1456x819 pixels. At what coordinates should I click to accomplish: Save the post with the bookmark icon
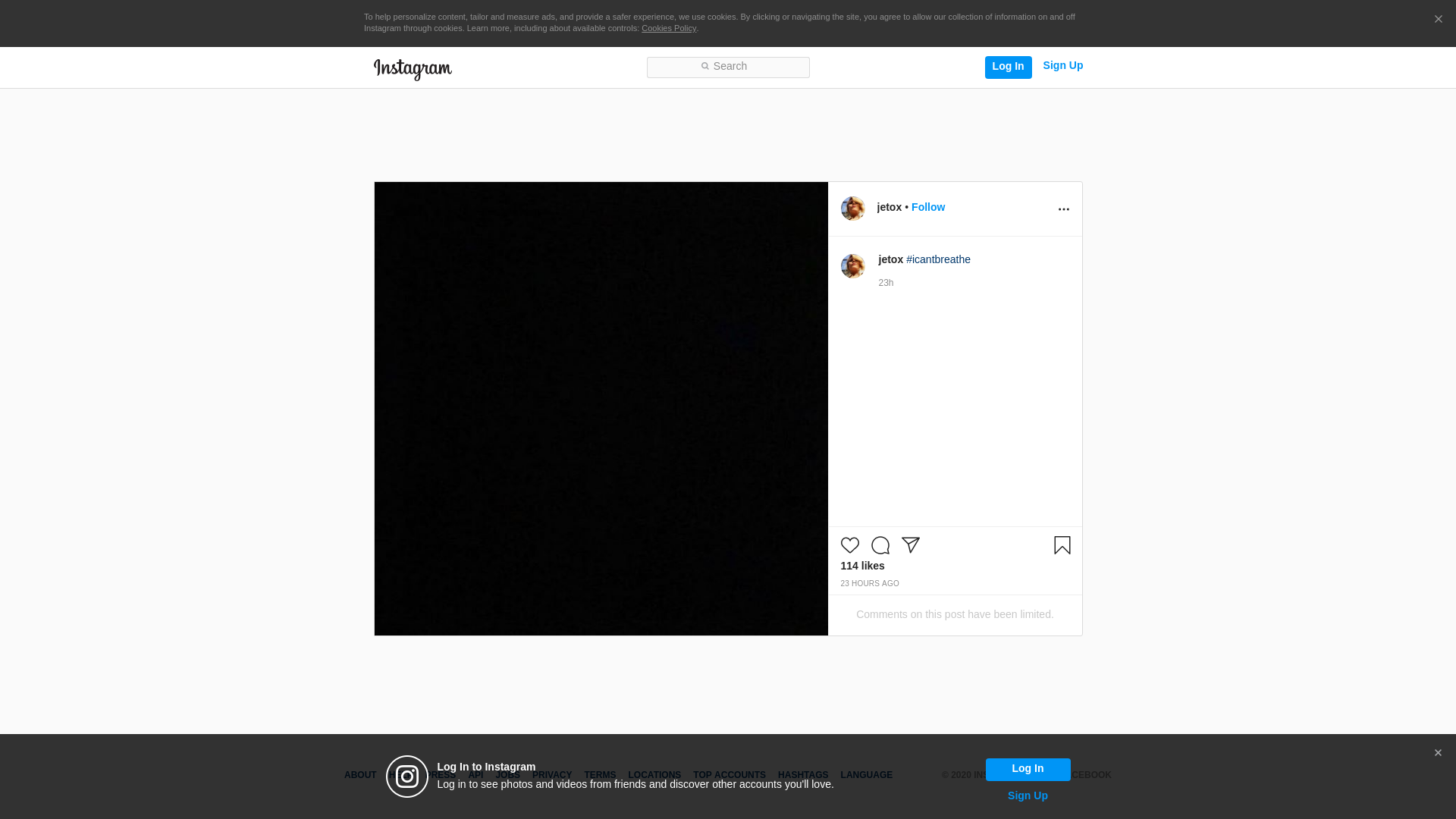(x=1062, y=545)
